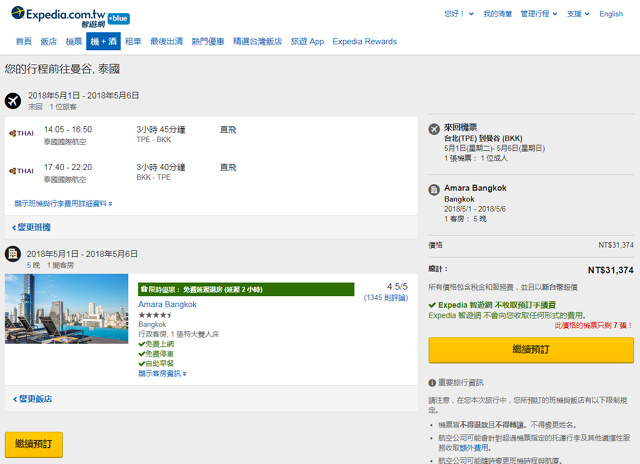Click total price NT$31,374 next to 總計

[x=611, y=270]
